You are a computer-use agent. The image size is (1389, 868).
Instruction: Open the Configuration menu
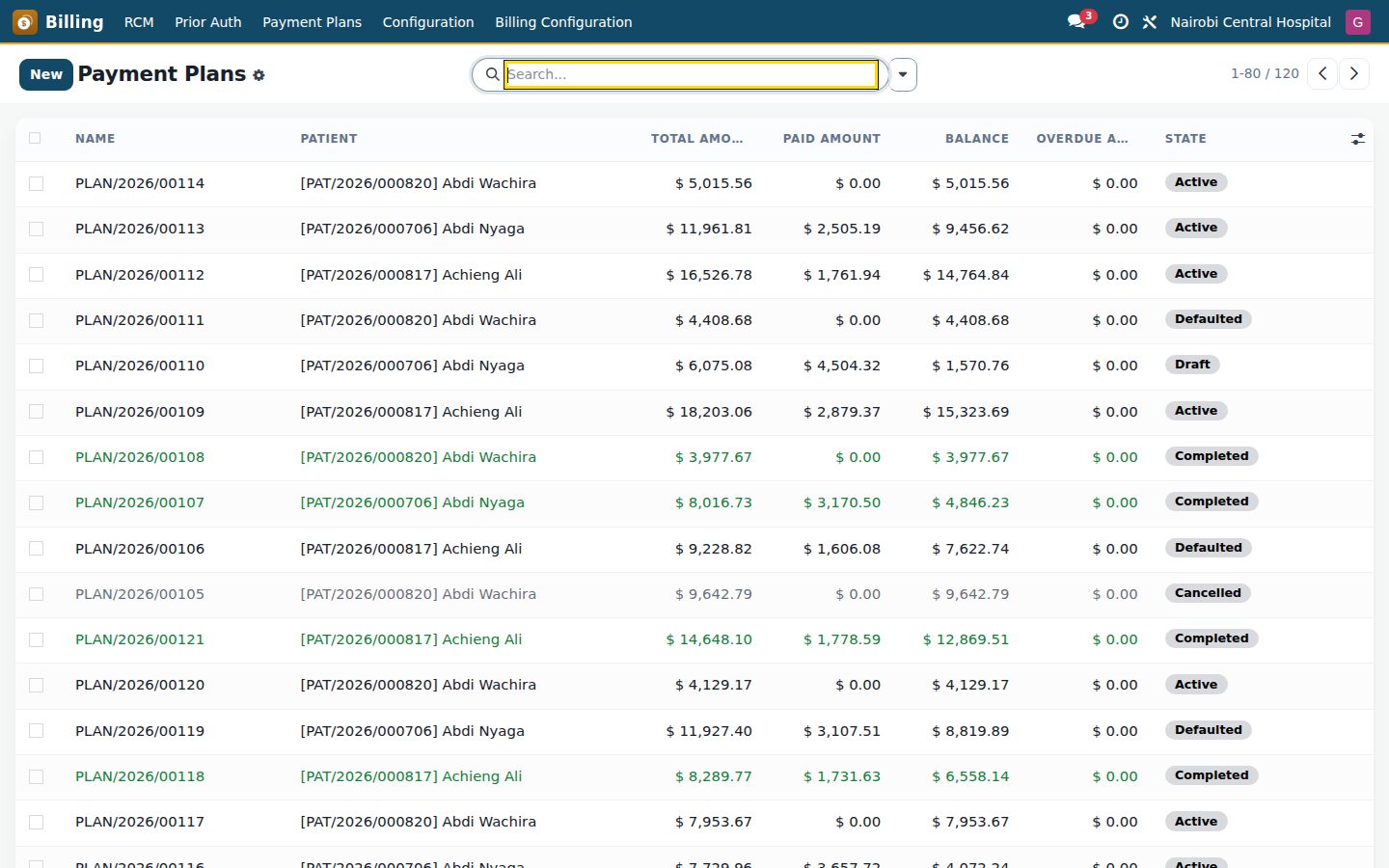coord(428,21)
